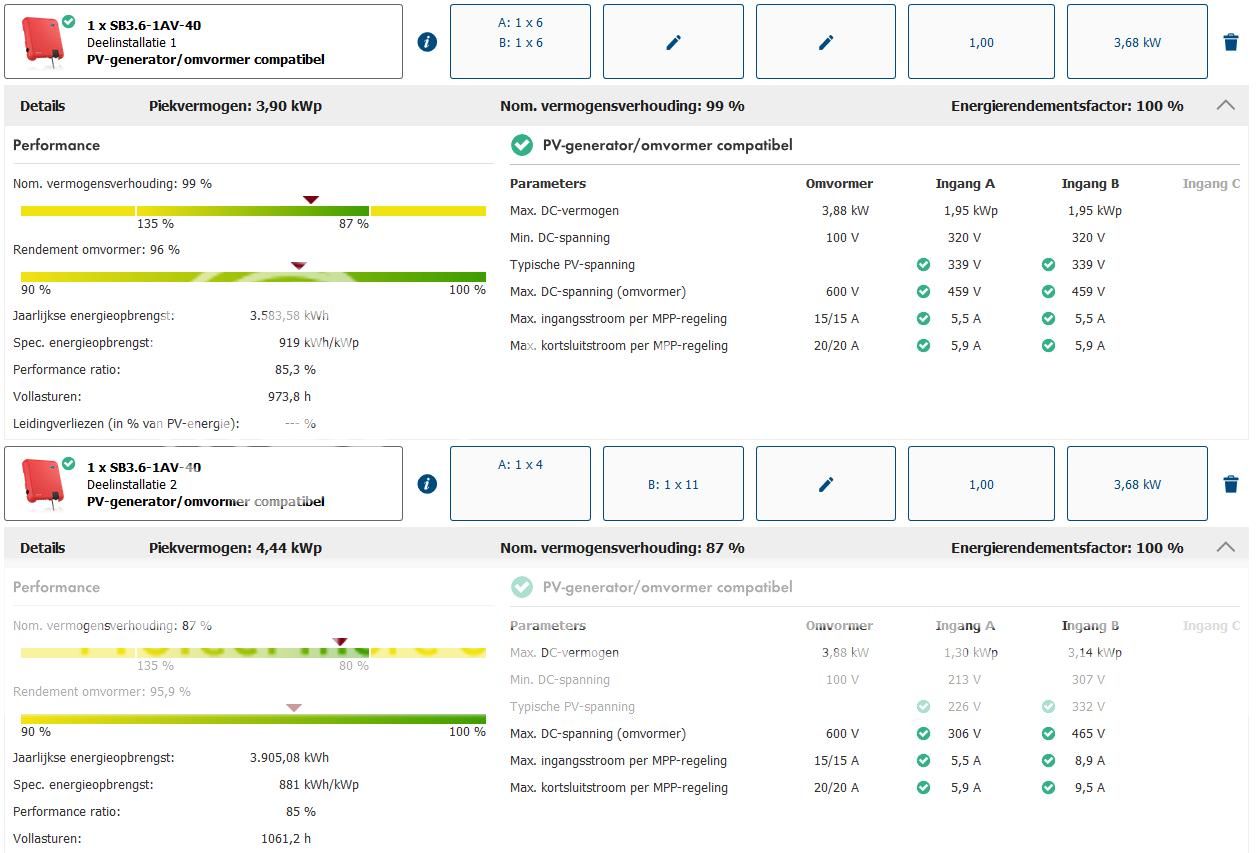Screen dimensions: 1256x853
Task: Click the 99 % vermogensverhouding marker on bar
Action: tap(311, 200)
